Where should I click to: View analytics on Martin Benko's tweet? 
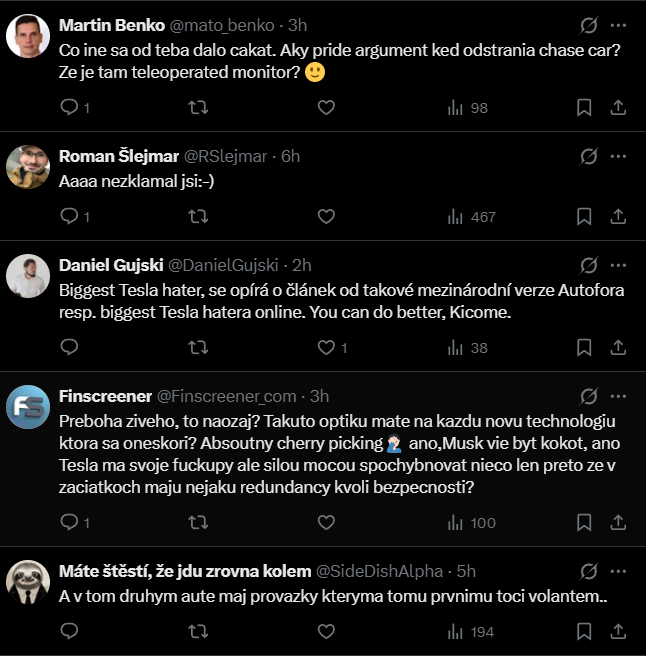tap(467, 107)
